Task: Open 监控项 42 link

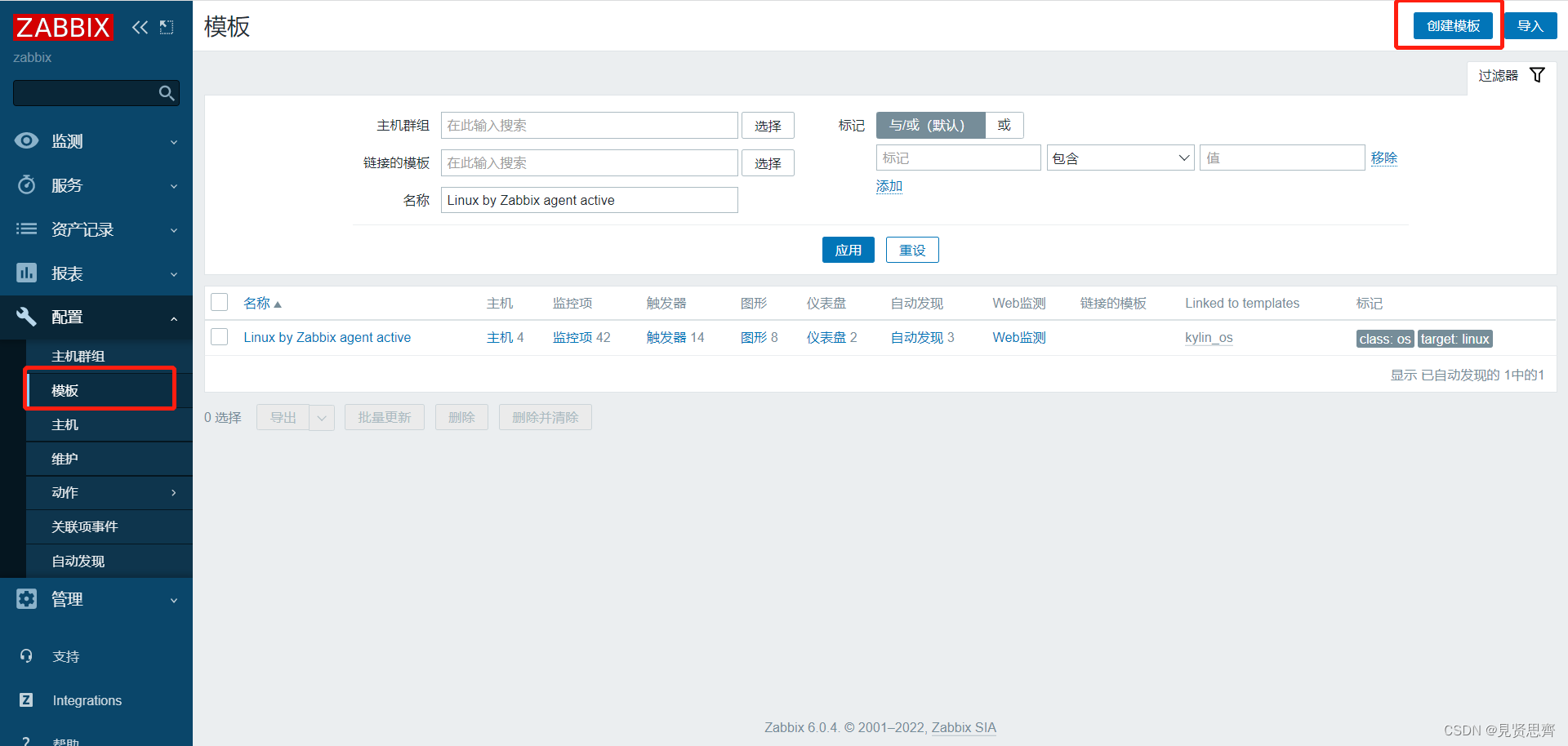Action: (x=572, y=337)
